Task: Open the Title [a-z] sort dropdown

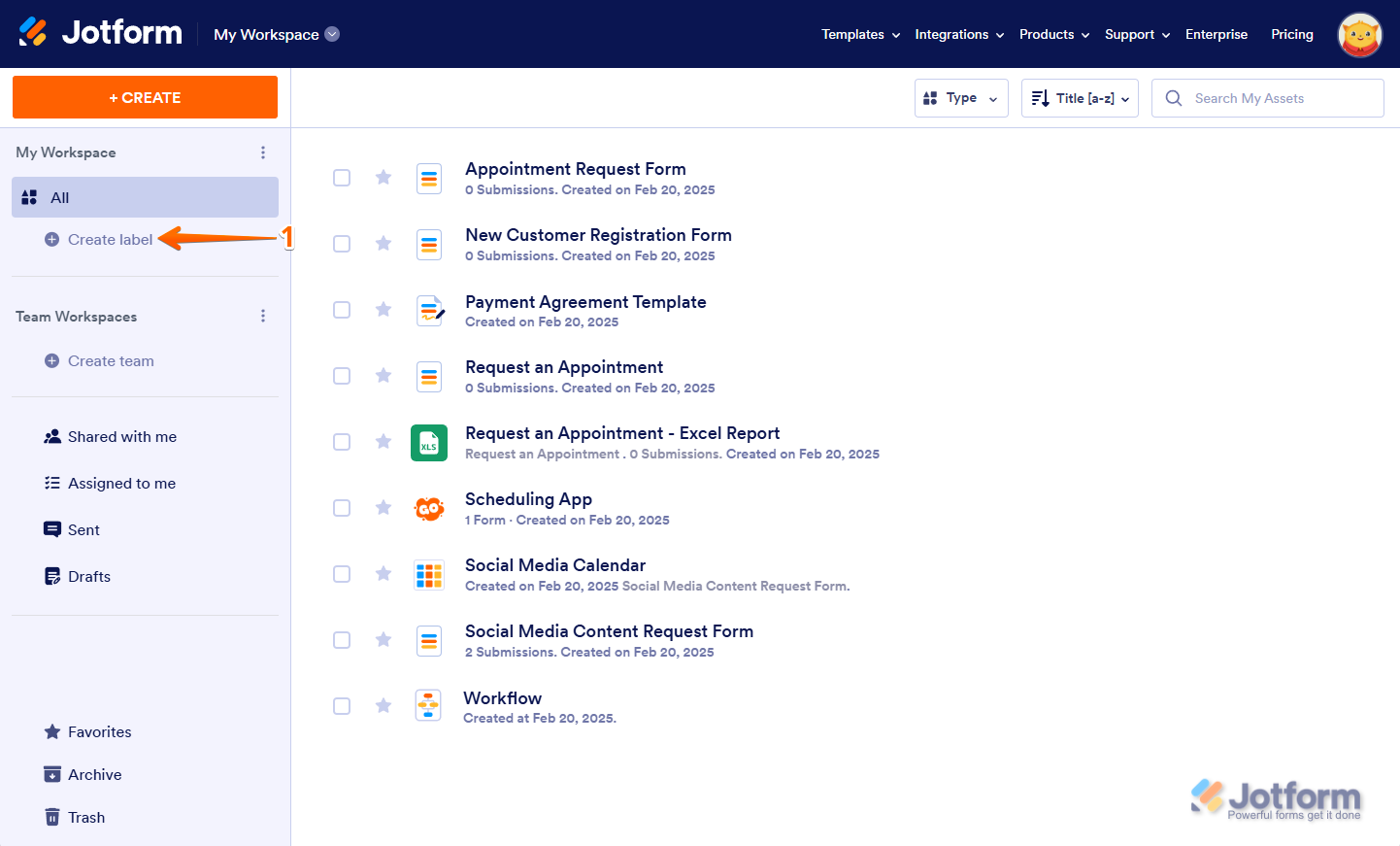Action: point(1079,98)
